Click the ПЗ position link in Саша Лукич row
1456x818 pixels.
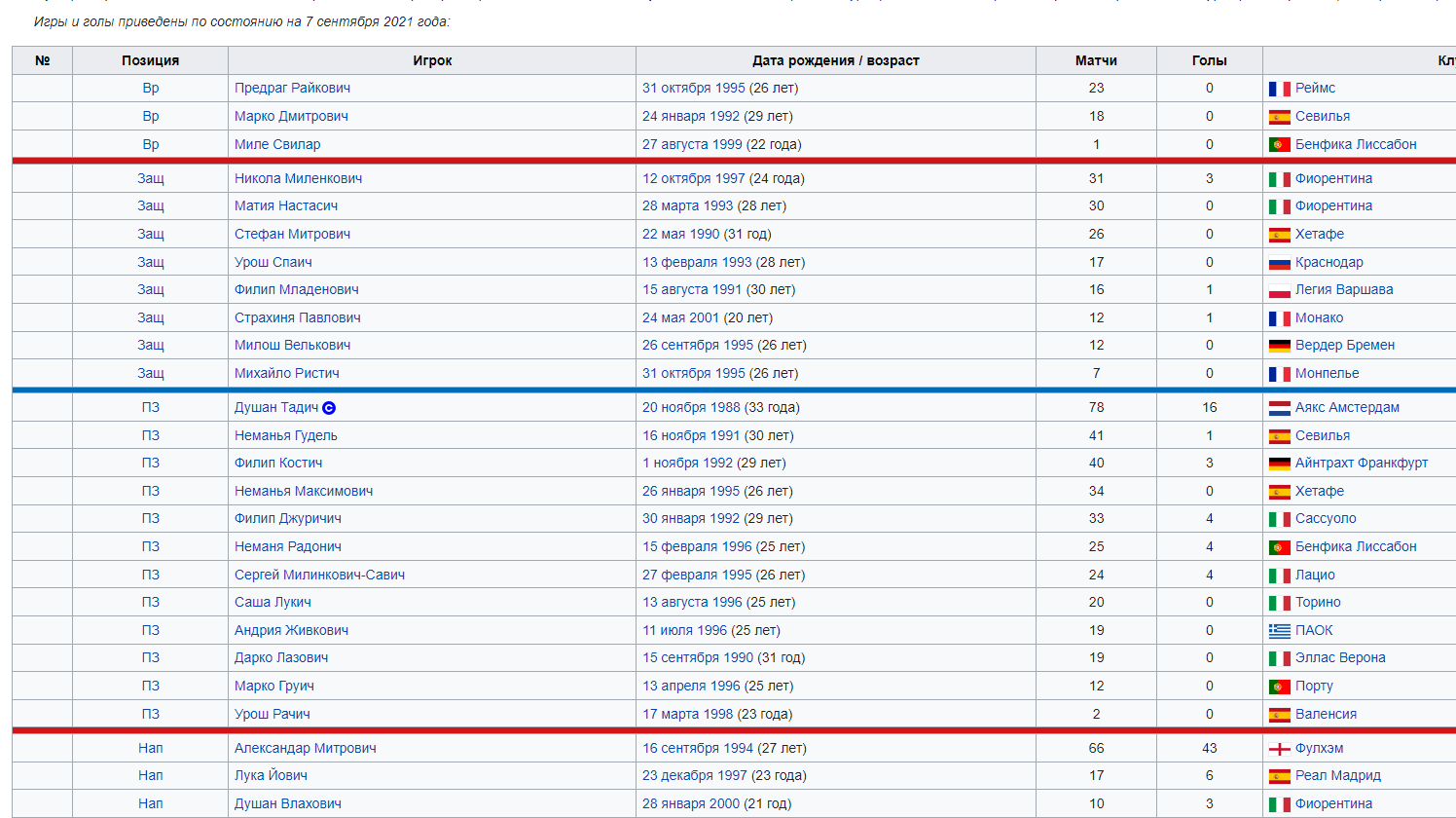coord(151,602)
